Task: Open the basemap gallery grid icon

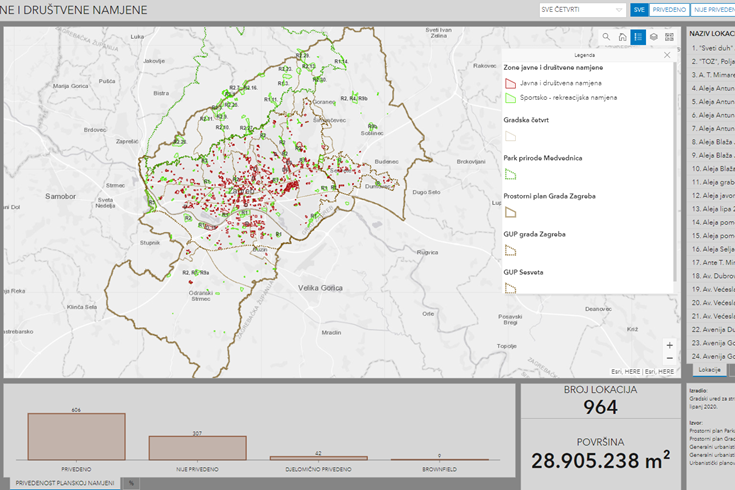Action: pyautogui.click(x=669, y=37)
